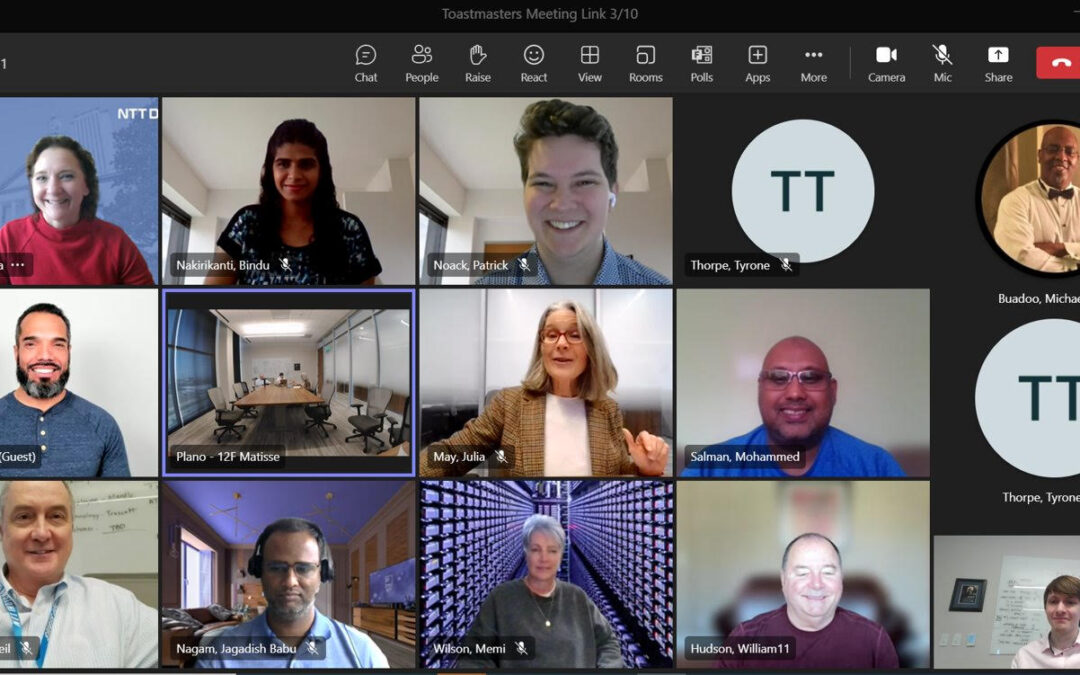Open the Polls panel
Image resolution: width=1080 pixels, height=675 pixels.
[701, 63]
